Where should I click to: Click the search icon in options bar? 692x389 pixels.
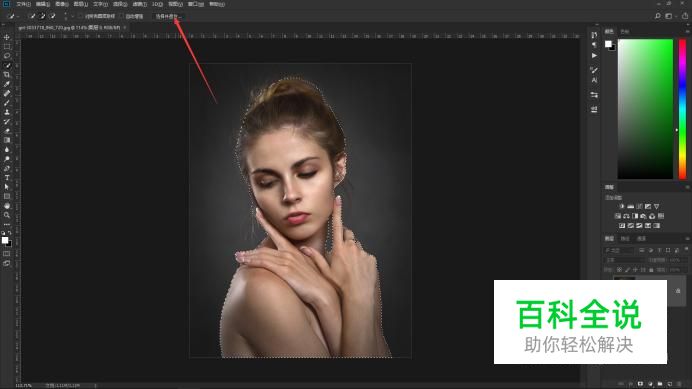(658, 16)
